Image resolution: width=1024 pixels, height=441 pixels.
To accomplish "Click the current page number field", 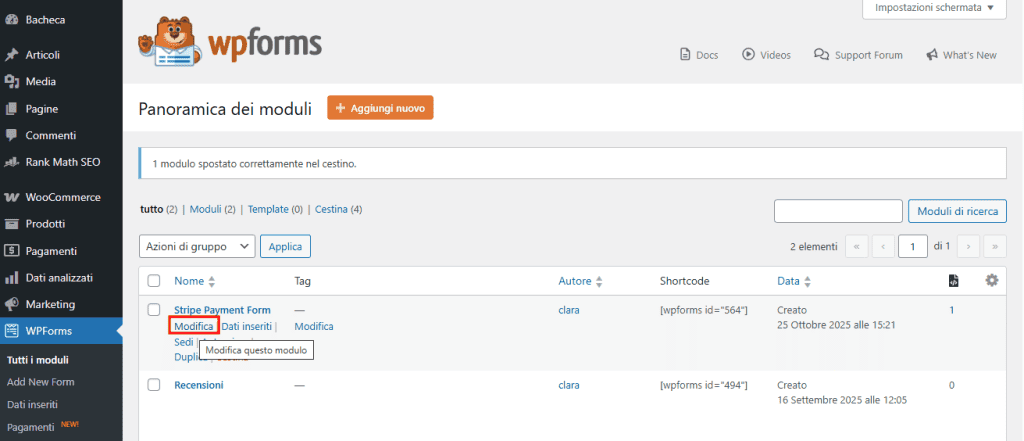I will coord(912,246).
